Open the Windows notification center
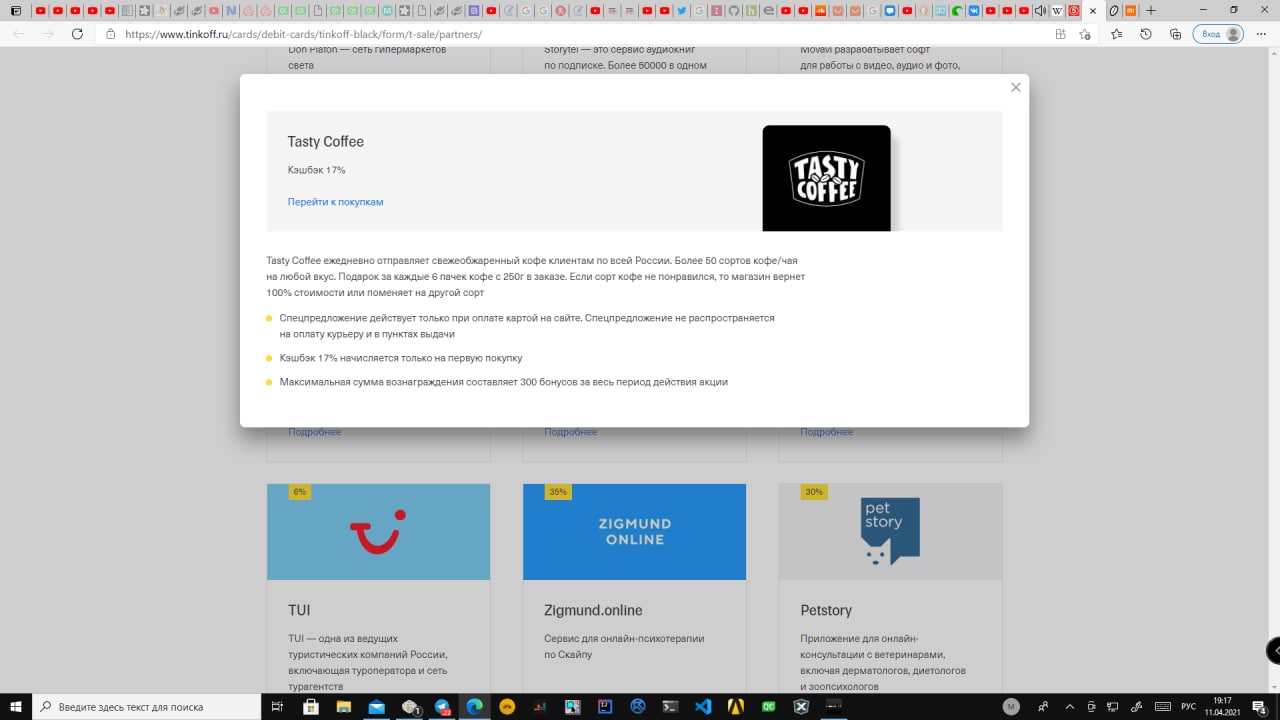 point(1258,707)
